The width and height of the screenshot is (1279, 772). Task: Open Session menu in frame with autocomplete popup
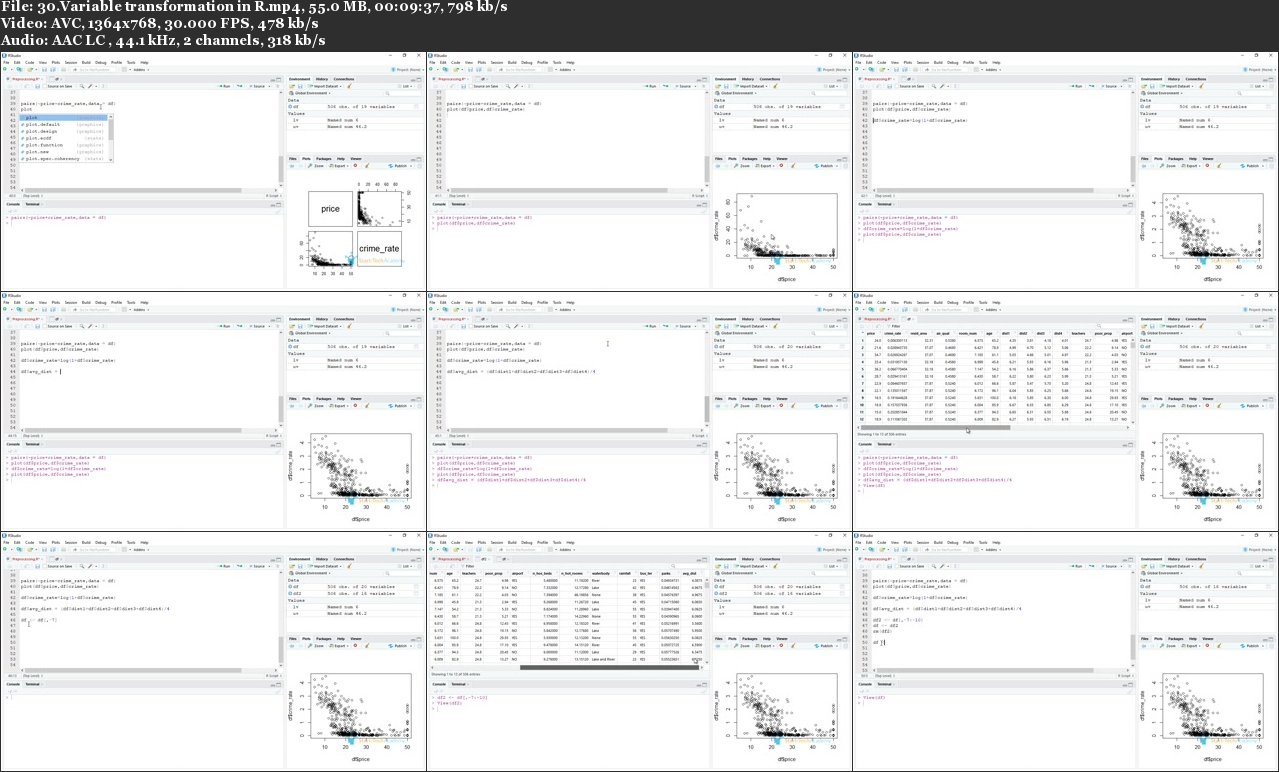pos(71,62)
